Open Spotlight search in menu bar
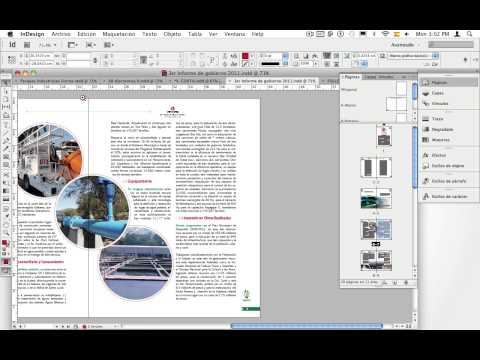 (x=469, y=34)
